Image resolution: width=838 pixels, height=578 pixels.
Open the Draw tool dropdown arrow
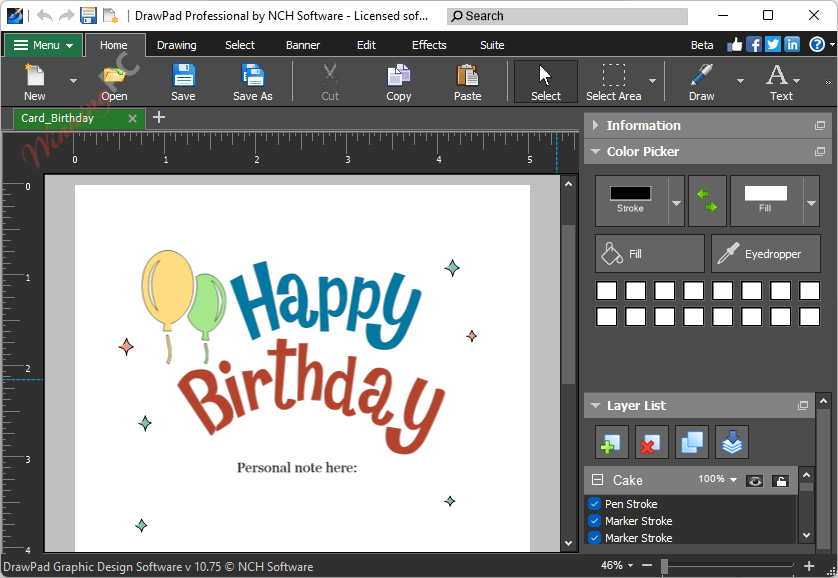(x=740, y=81)
